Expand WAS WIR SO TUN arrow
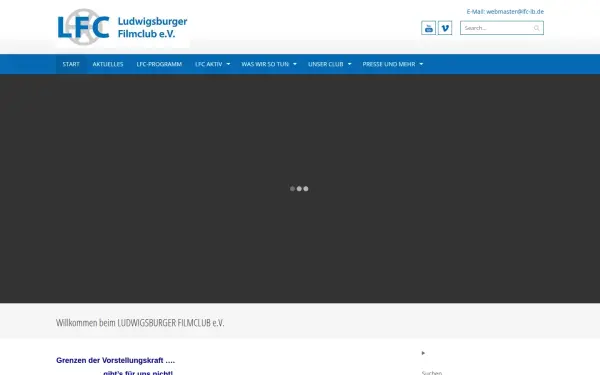Screen dimensions: 600x375 (x=295, y=64)
